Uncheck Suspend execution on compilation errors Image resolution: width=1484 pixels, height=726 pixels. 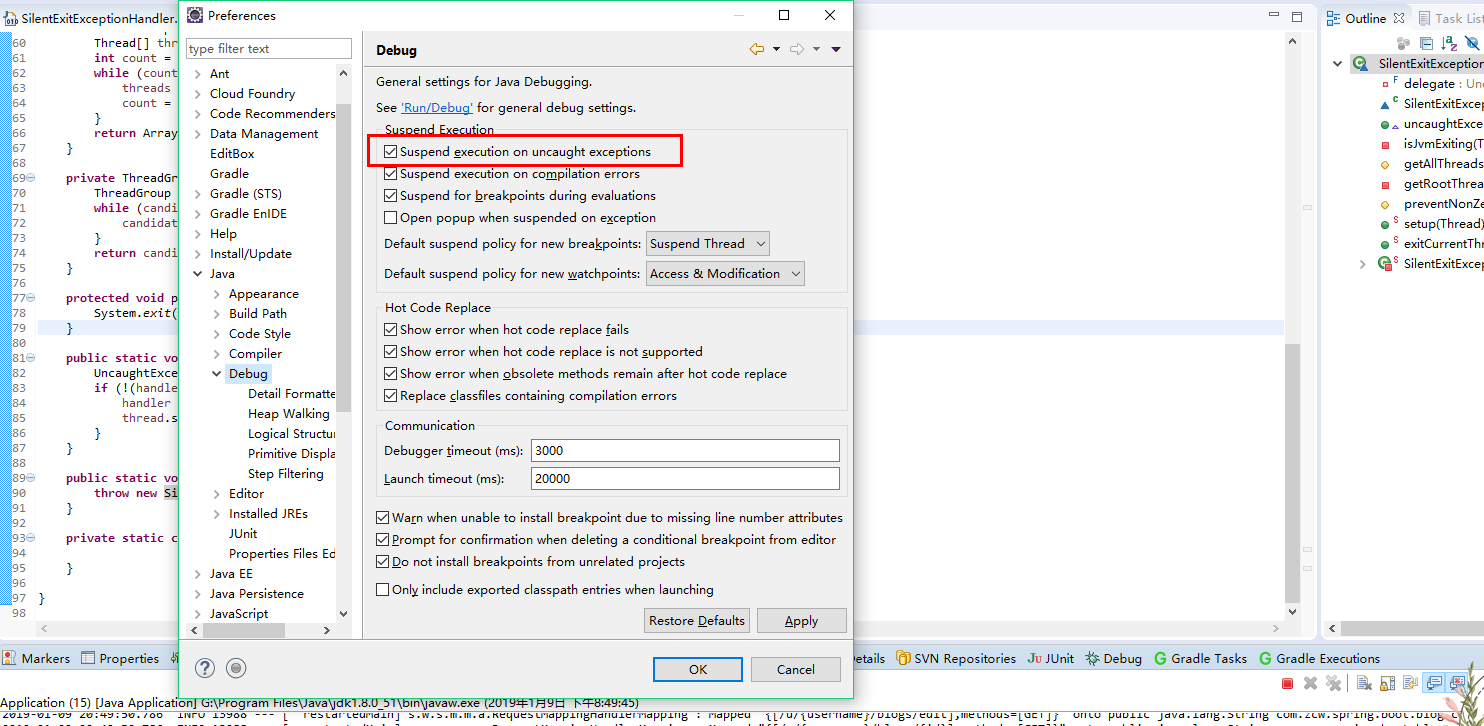[x=390, y=173]
